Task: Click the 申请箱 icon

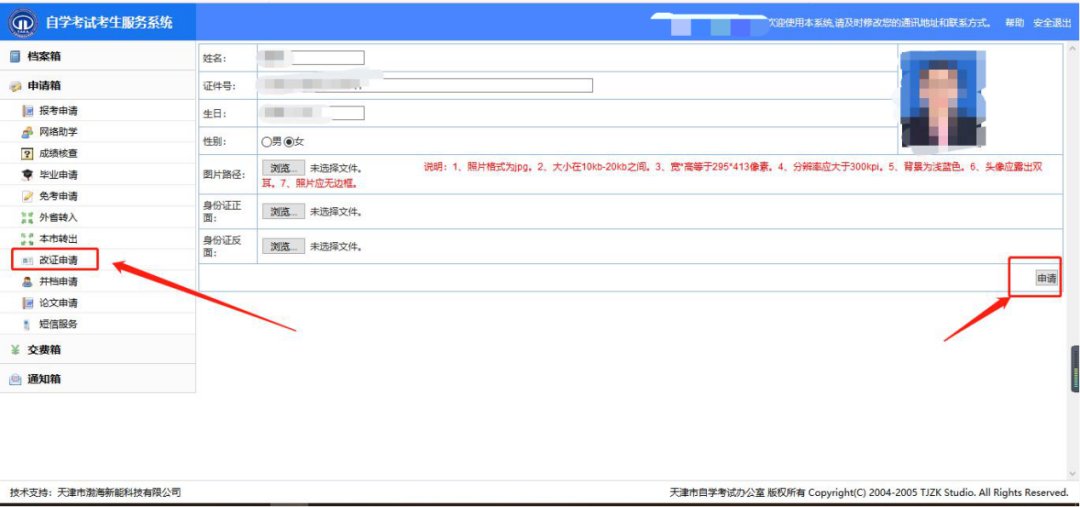Action: (15, 86)
